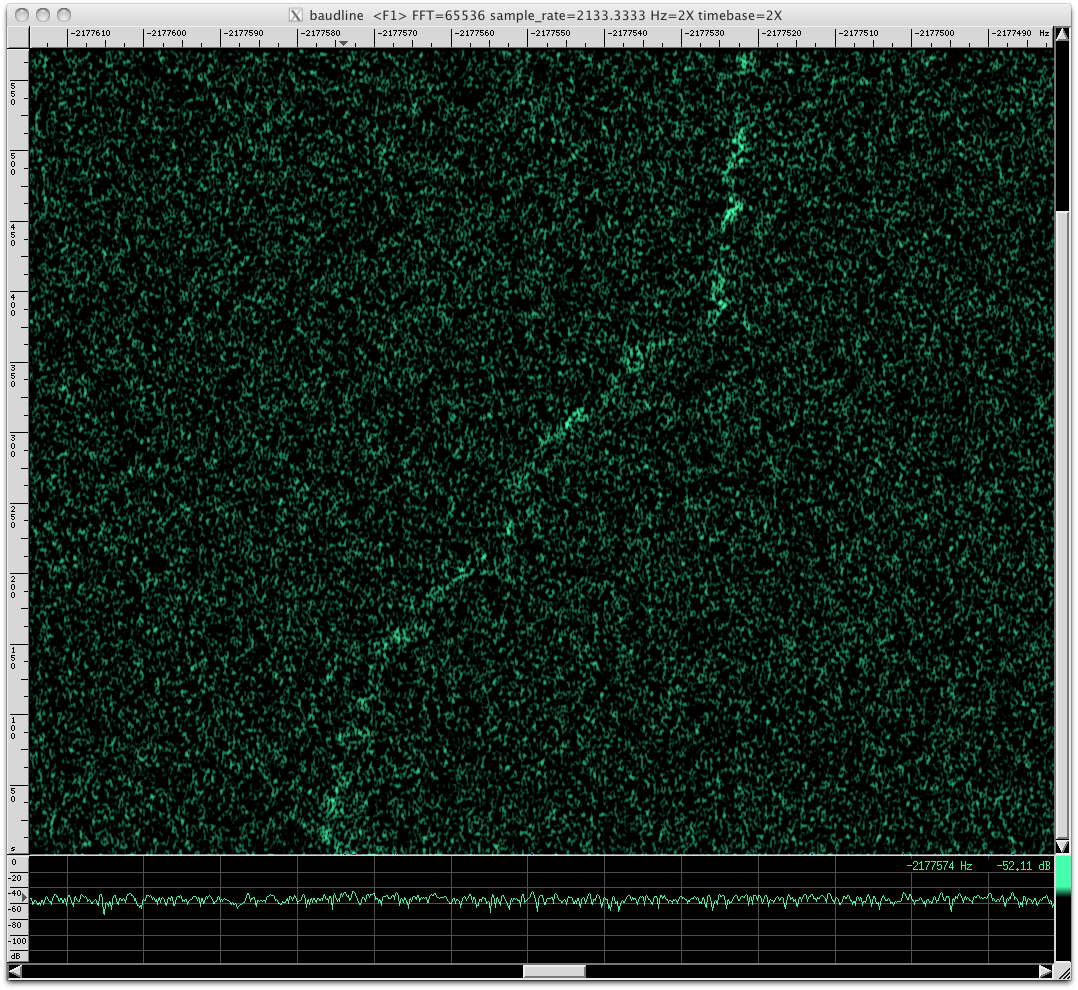The image size is (1078, 990).
Task: Click the 150 mark on time ruler
Action: point(13,657)
